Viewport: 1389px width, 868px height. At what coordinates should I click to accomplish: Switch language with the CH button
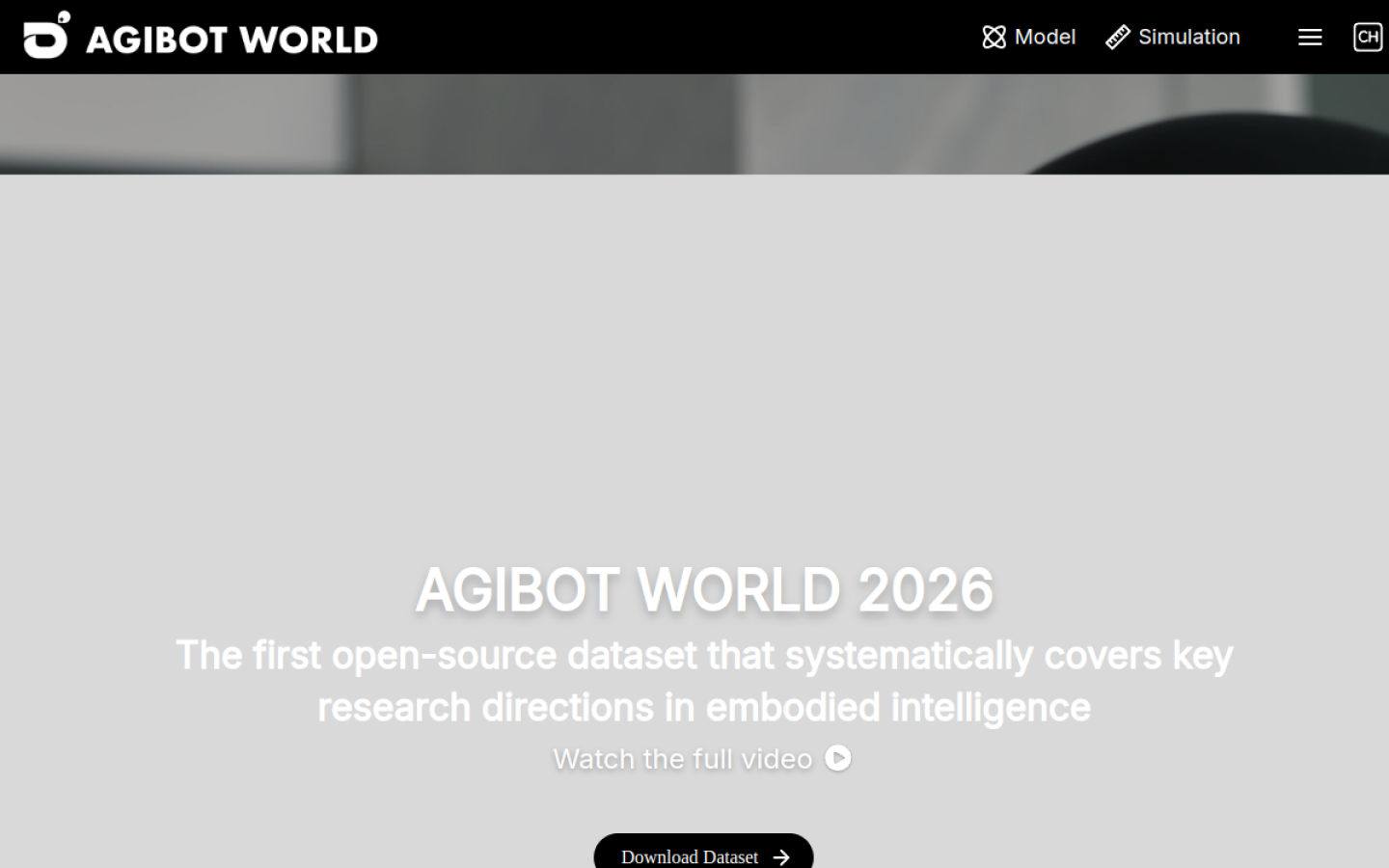[x=1368, y=38]
